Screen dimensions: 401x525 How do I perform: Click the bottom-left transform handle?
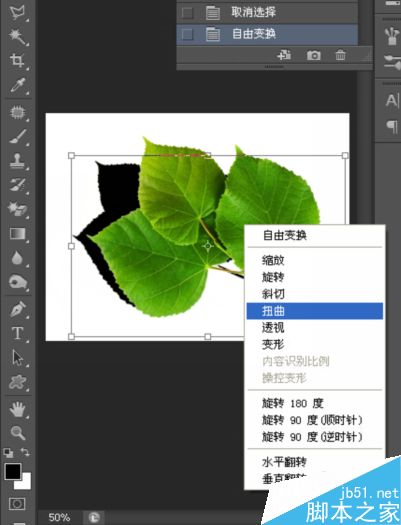click(x=71, y=336)
